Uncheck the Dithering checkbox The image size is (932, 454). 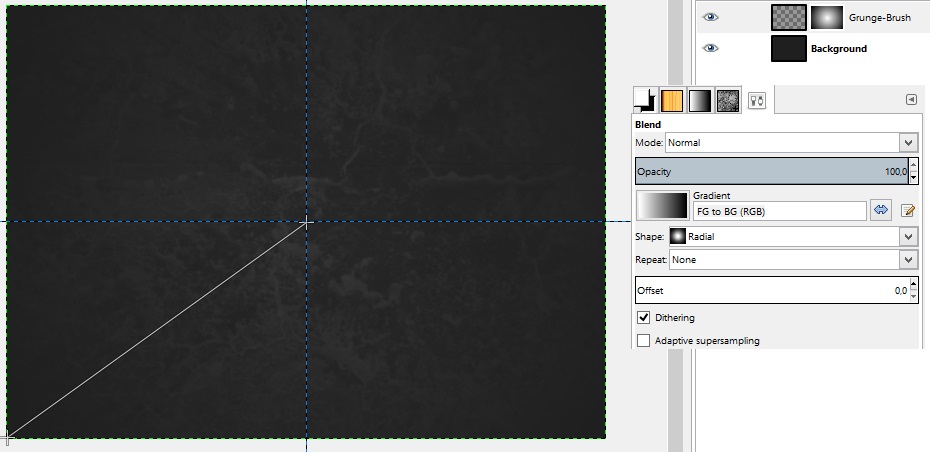[644, 317]
